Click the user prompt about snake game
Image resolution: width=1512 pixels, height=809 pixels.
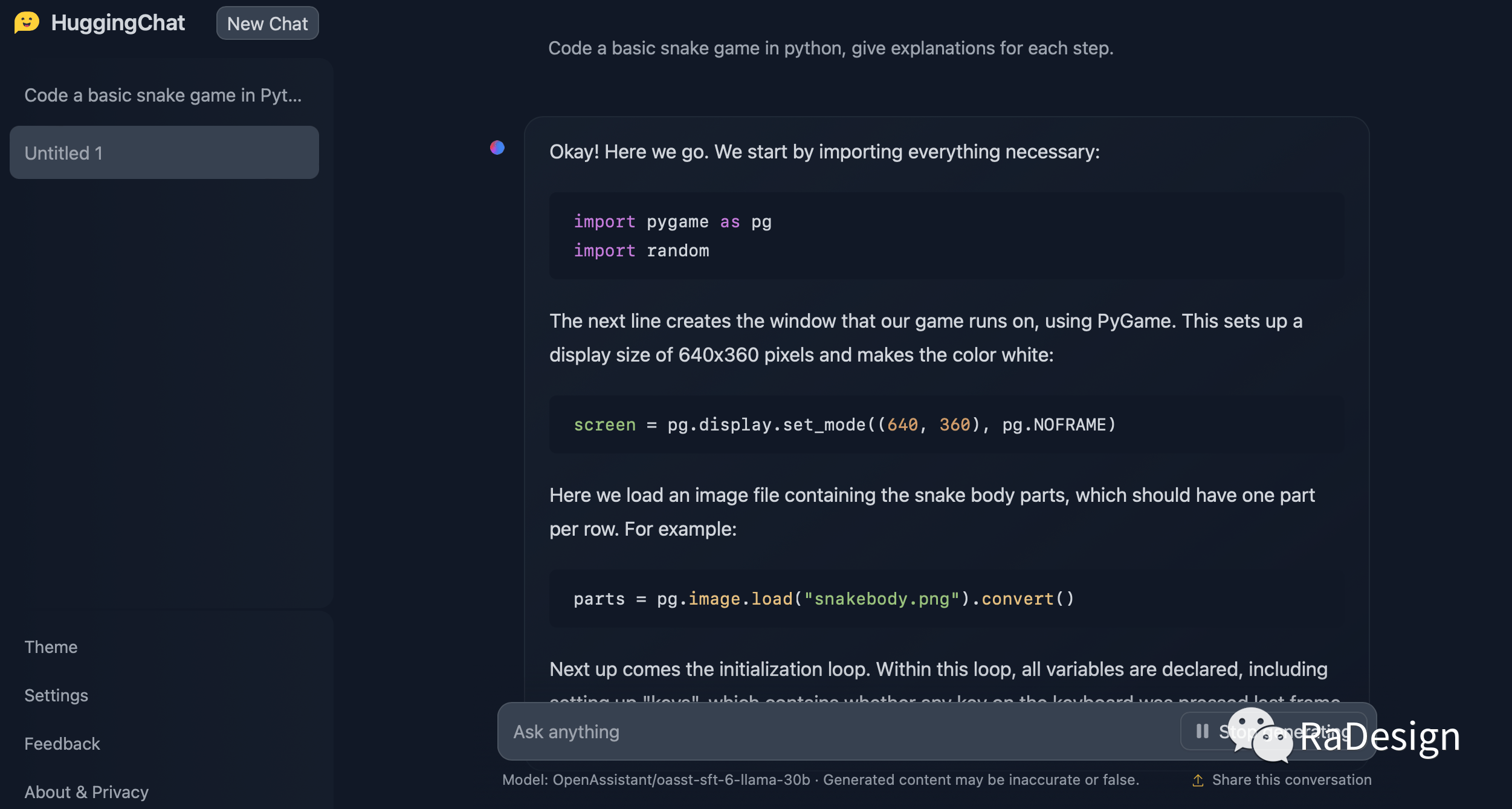(830, 48)
